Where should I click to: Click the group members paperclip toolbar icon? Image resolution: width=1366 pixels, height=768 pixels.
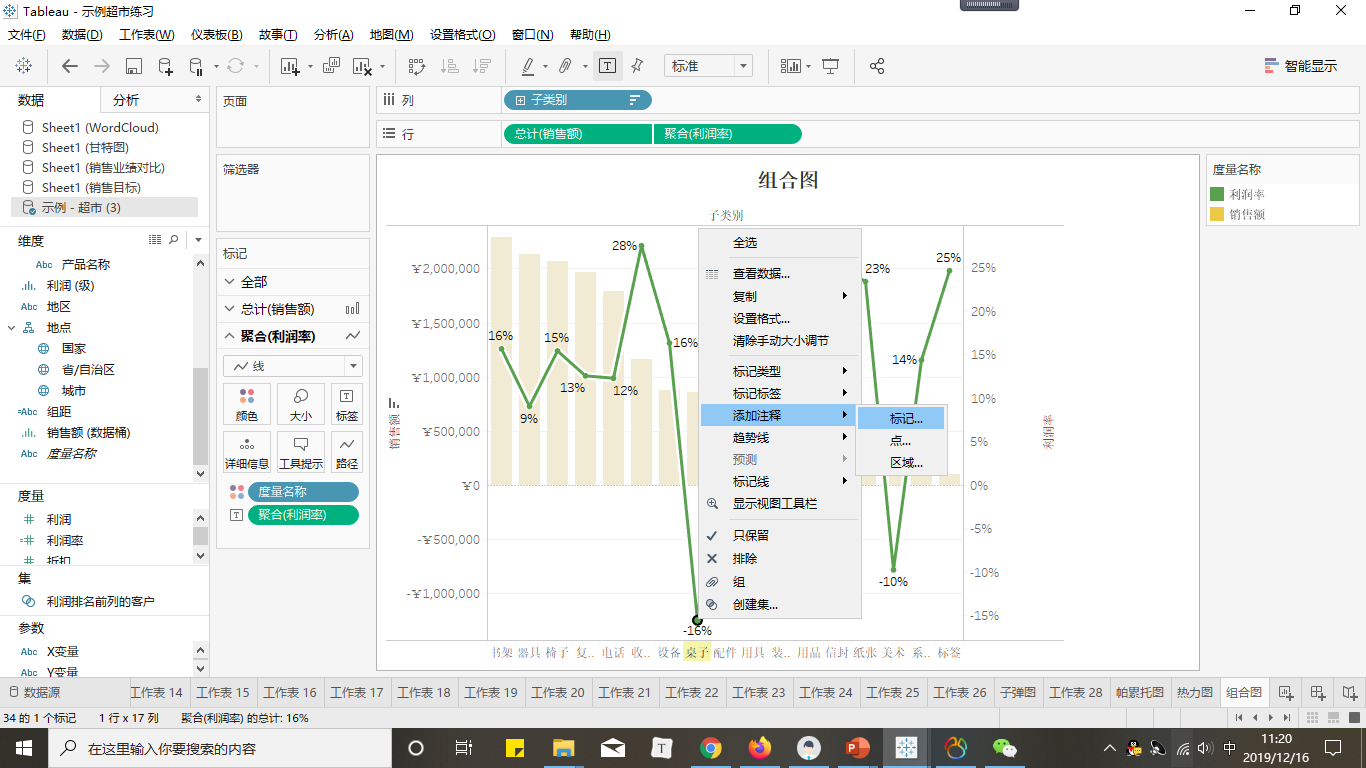click(x=565, y=66)
